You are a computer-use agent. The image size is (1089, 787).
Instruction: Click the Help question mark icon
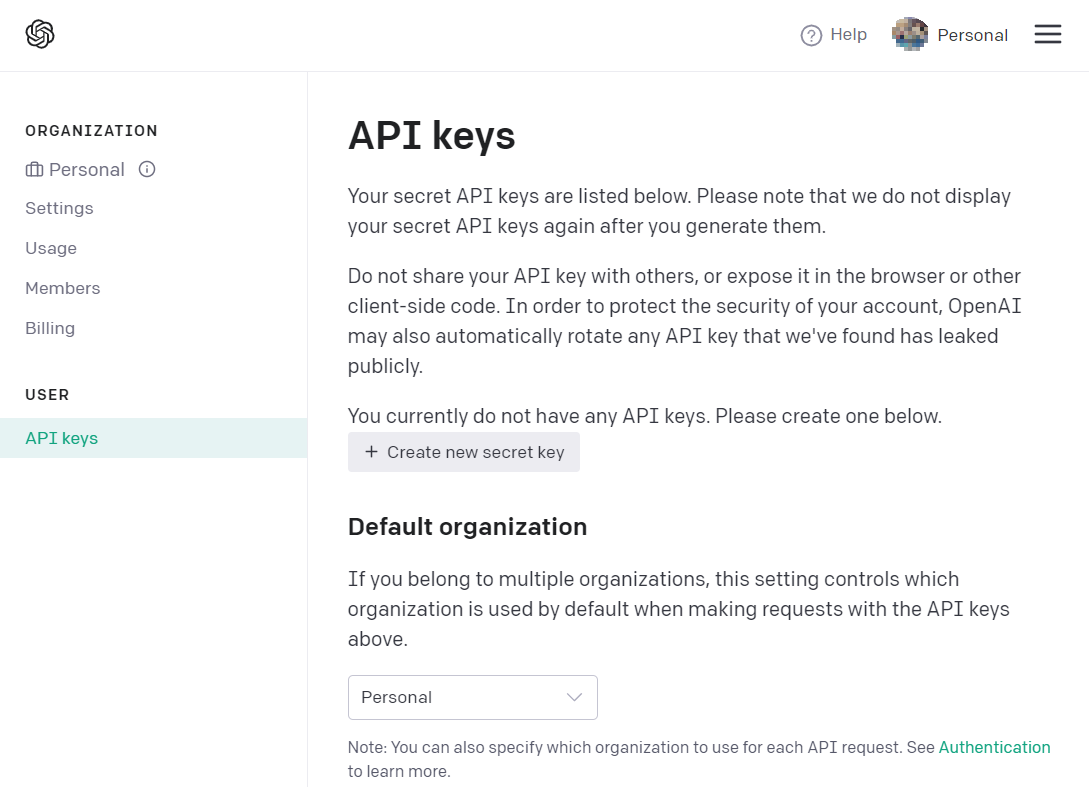click(810, 35)
